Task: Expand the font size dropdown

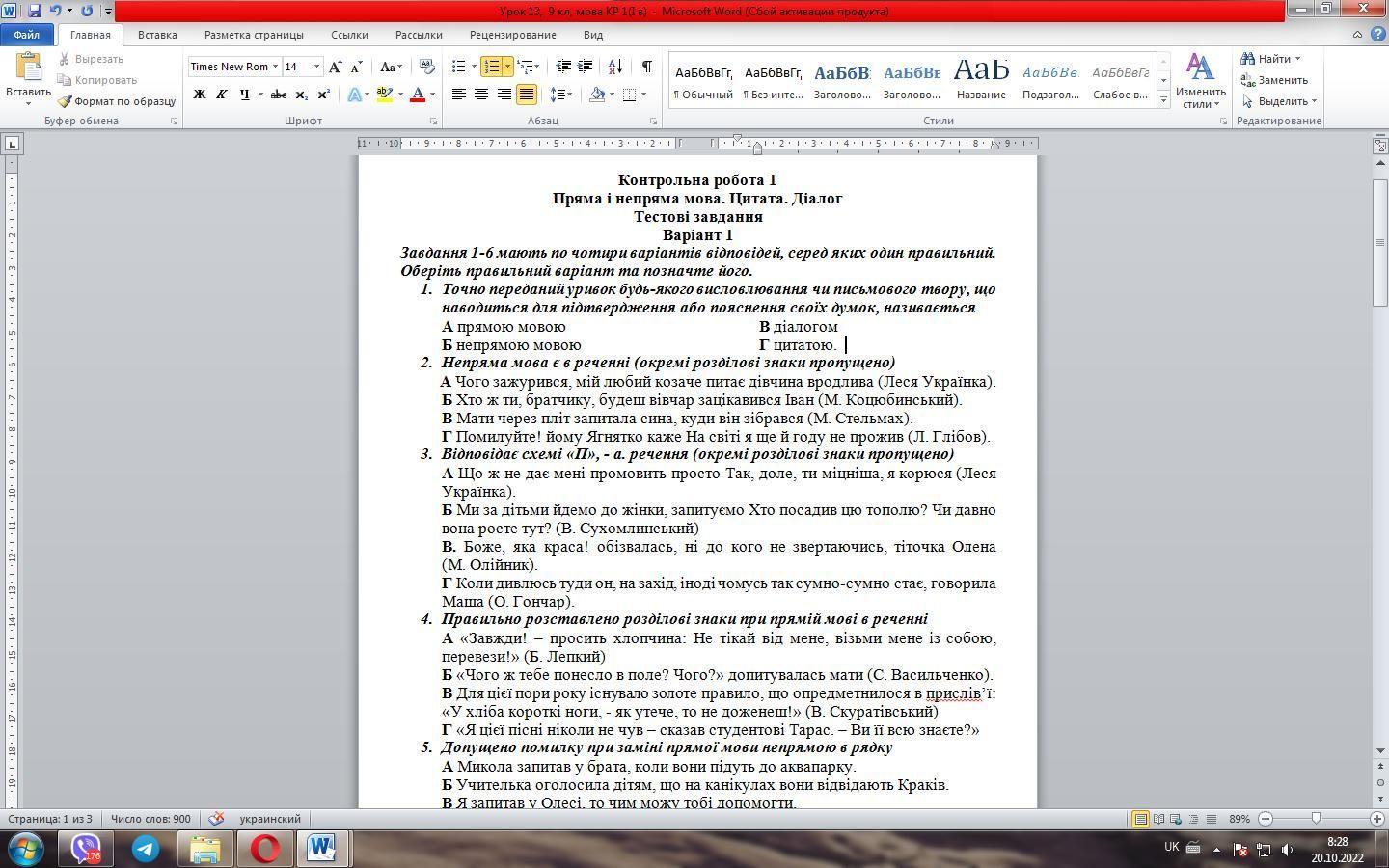Action: (316, 67)
